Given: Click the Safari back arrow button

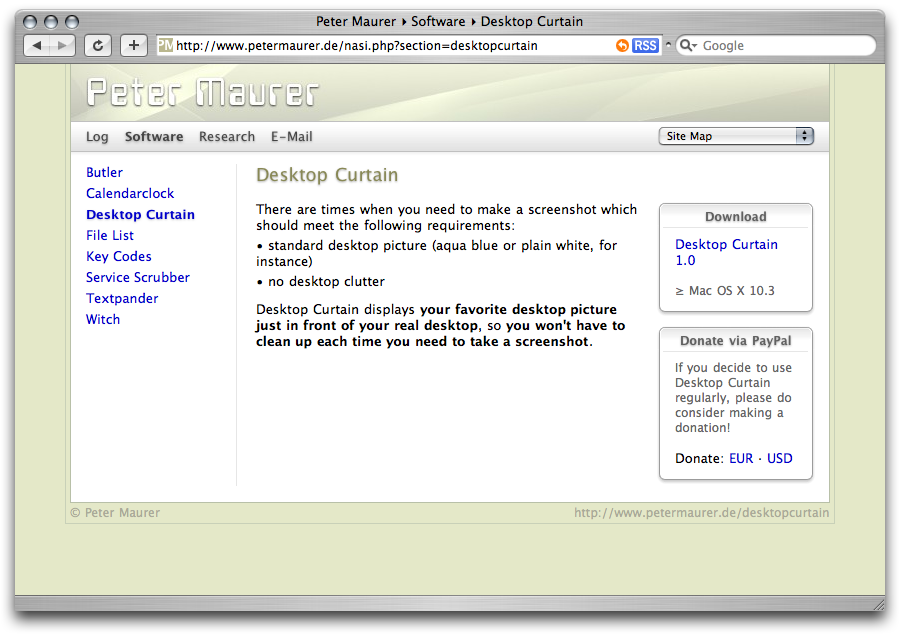Looking at the screenshot, I should pyautogui.click(x=37, y=45).
